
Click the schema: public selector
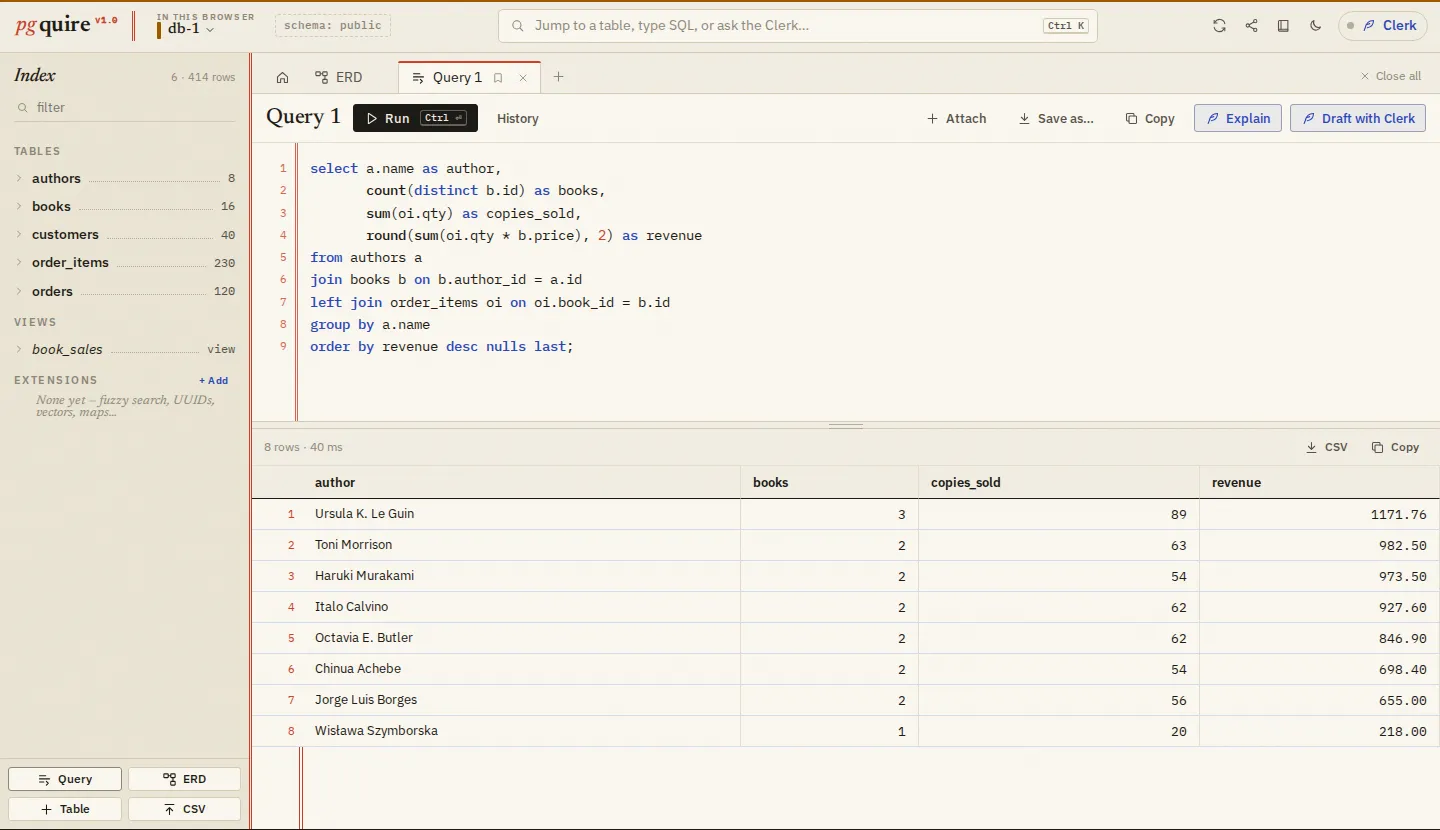[x=333, y=26]
